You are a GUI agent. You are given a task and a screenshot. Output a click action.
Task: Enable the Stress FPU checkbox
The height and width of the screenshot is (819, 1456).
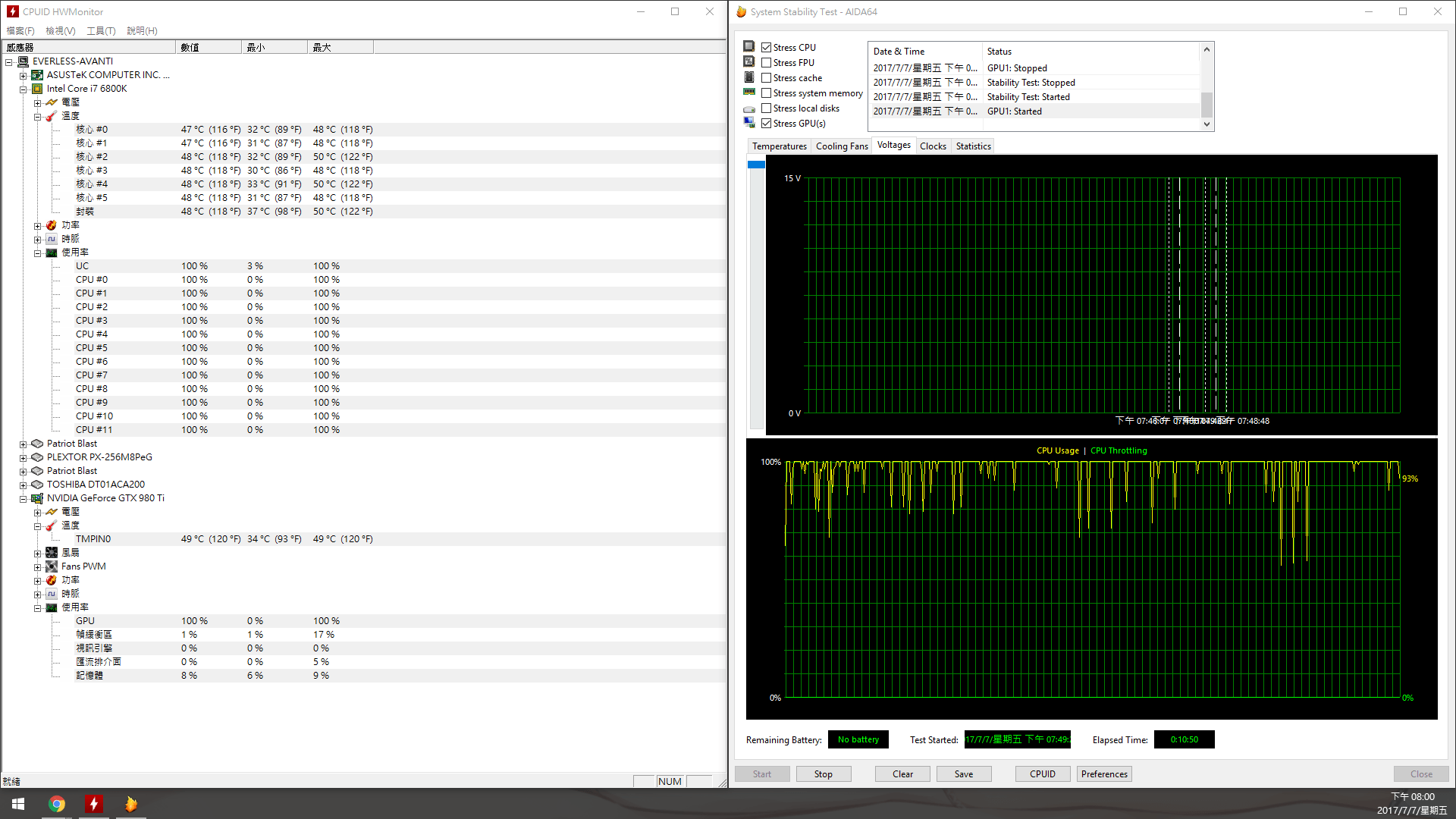(x=767, y=63)
